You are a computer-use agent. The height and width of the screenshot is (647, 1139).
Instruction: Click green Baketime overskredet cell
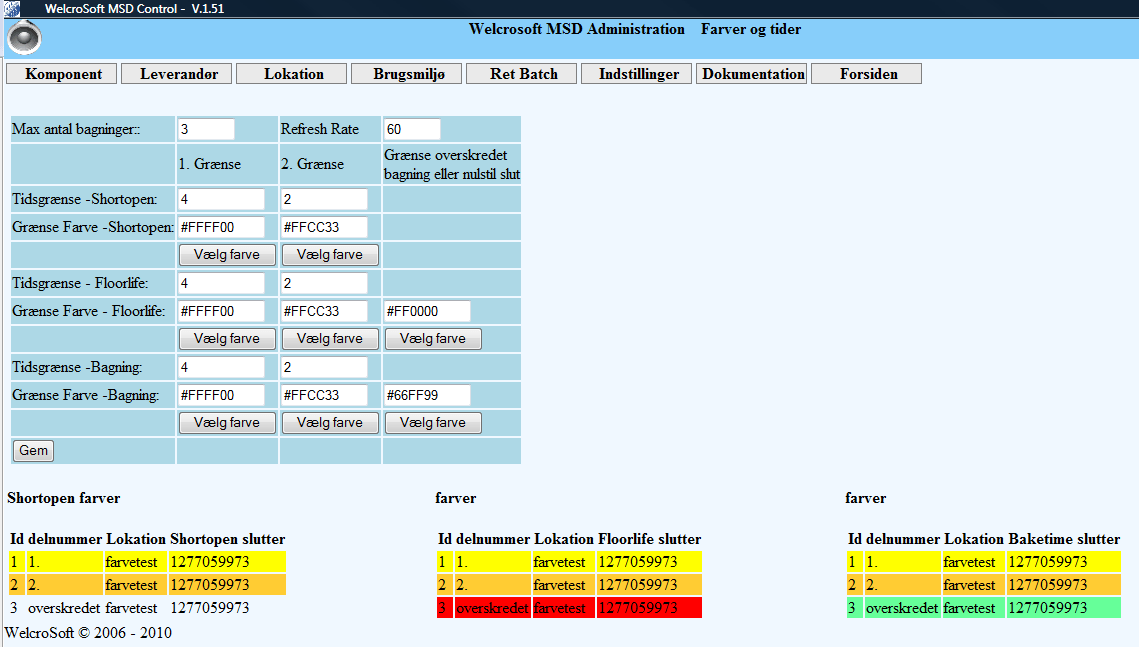click(902, 608)
